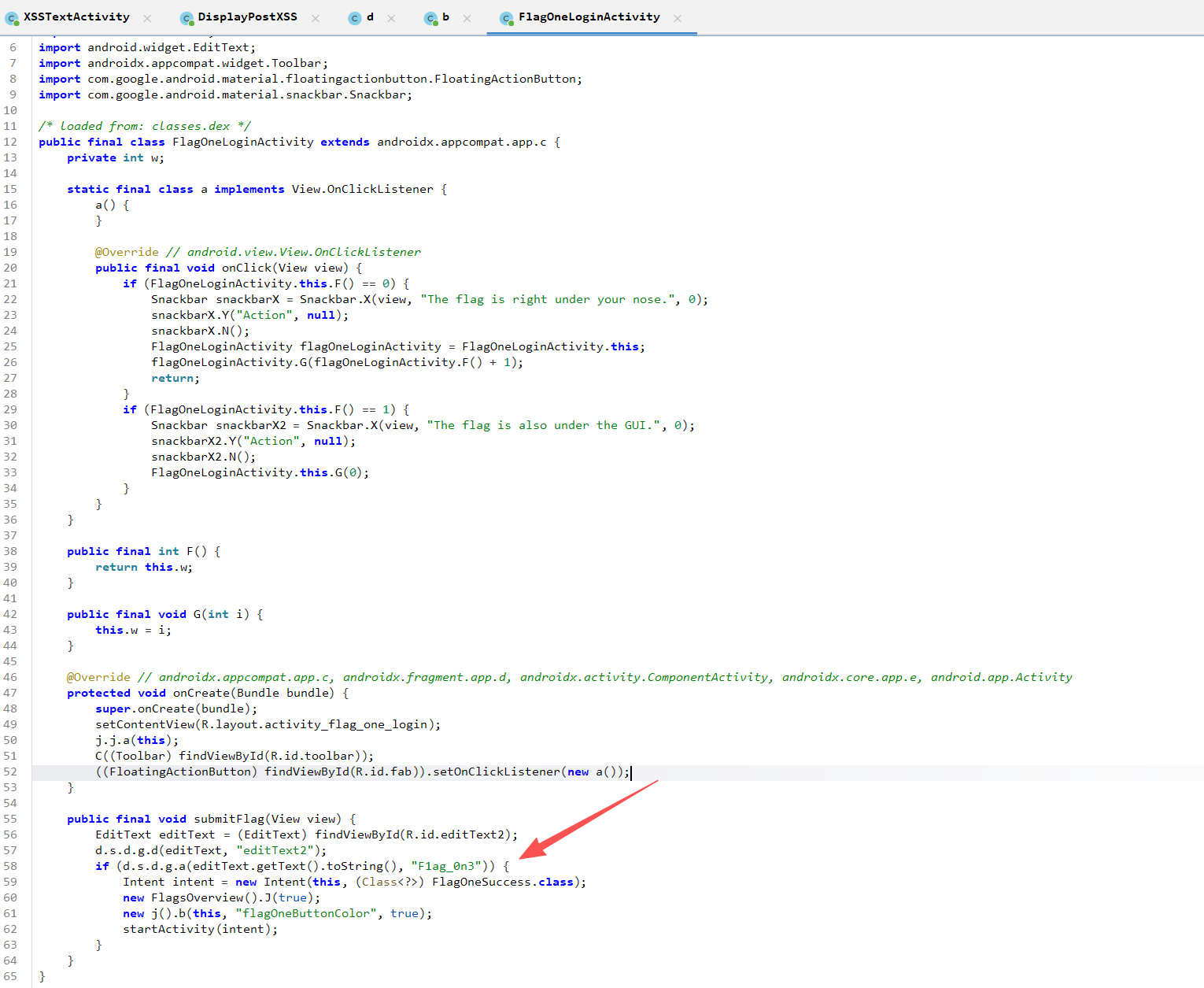Switch to the DisplayPostXSS tab
The image size is (1204, 988).
(x=247, y=17)
